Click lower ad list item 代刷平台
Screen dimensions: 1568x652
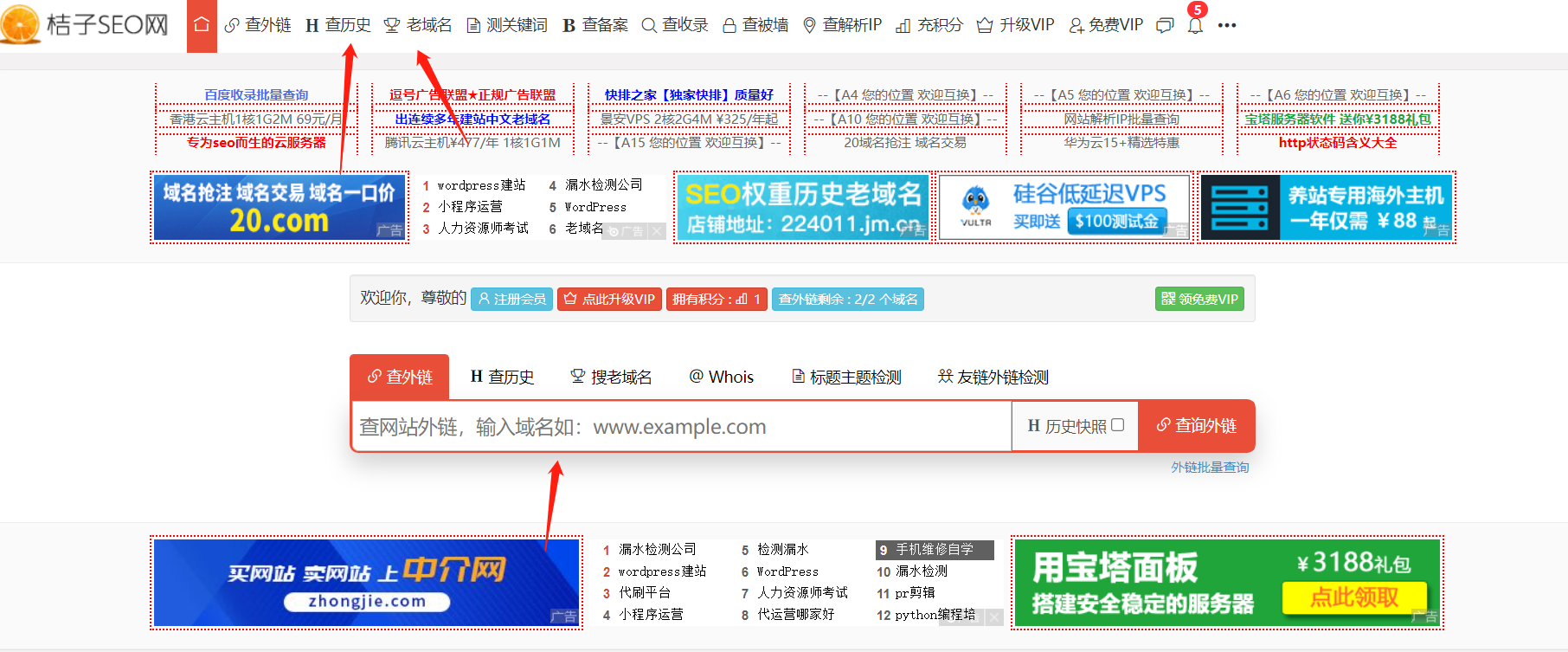tap(645, 592)
